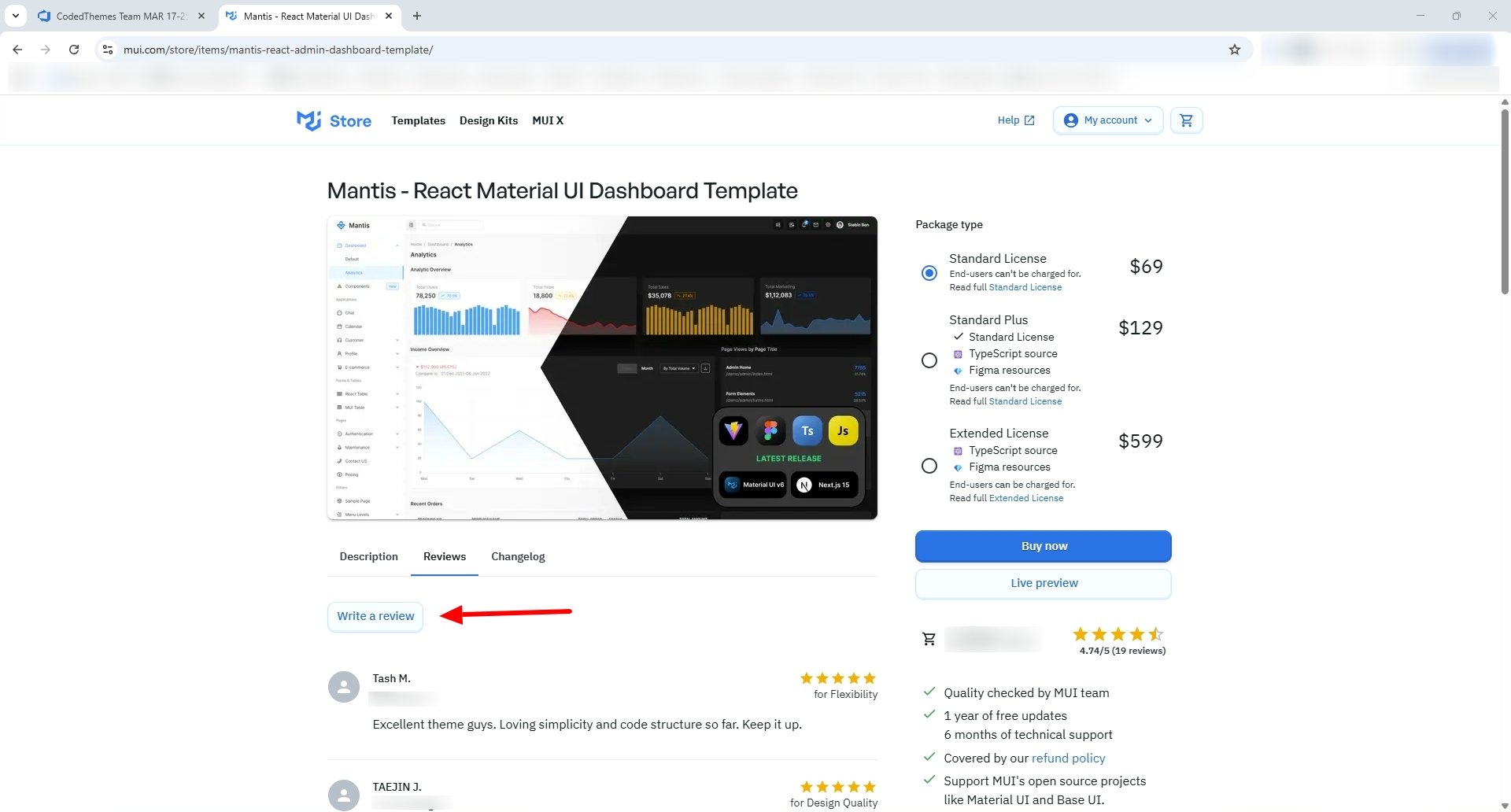Bookmark this page with the star icon
The image size is (1511, 812).
click(1234, 50)
